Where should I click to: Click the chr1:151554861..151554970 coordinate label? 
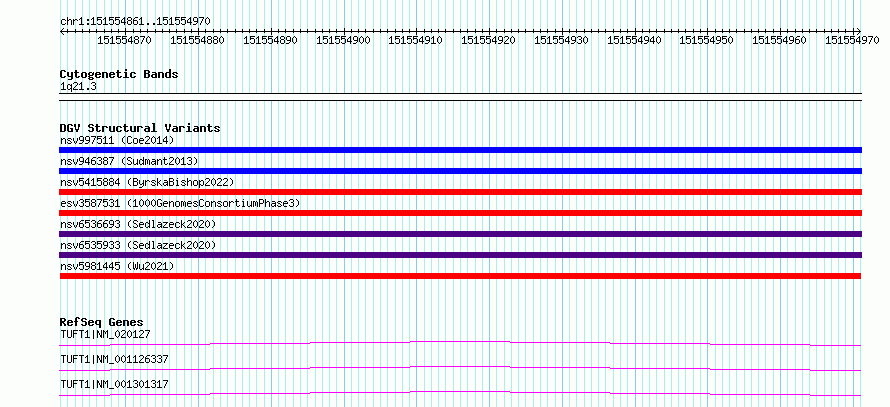[x=135, y=21]
